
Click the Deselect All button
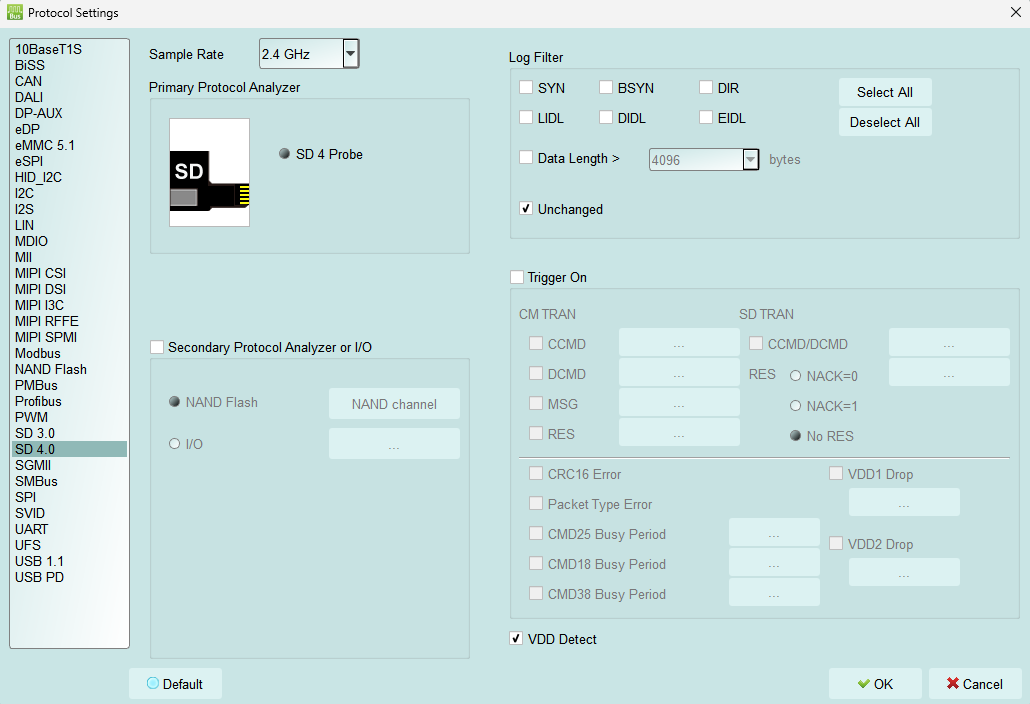[x=885, y=122]
